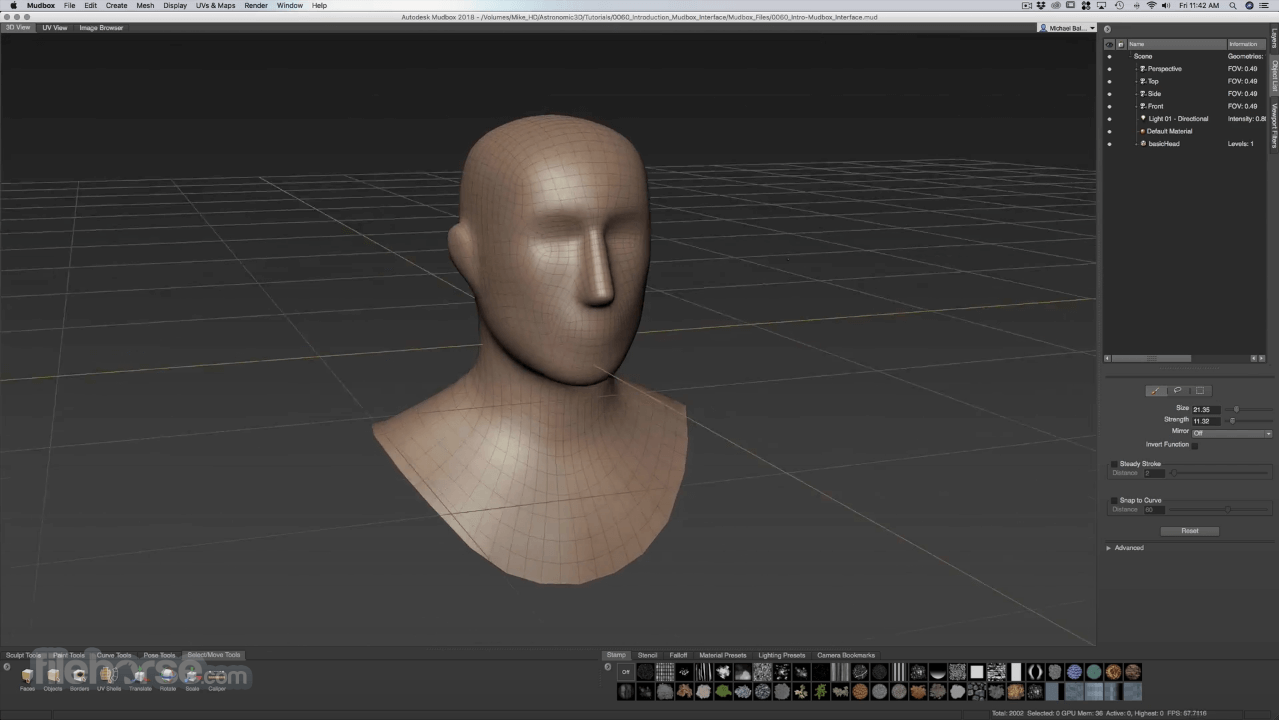The width and height of the screenshot is (1279, 720).
Task: Choose the Borders selection tool
Action: coord(79,677)
